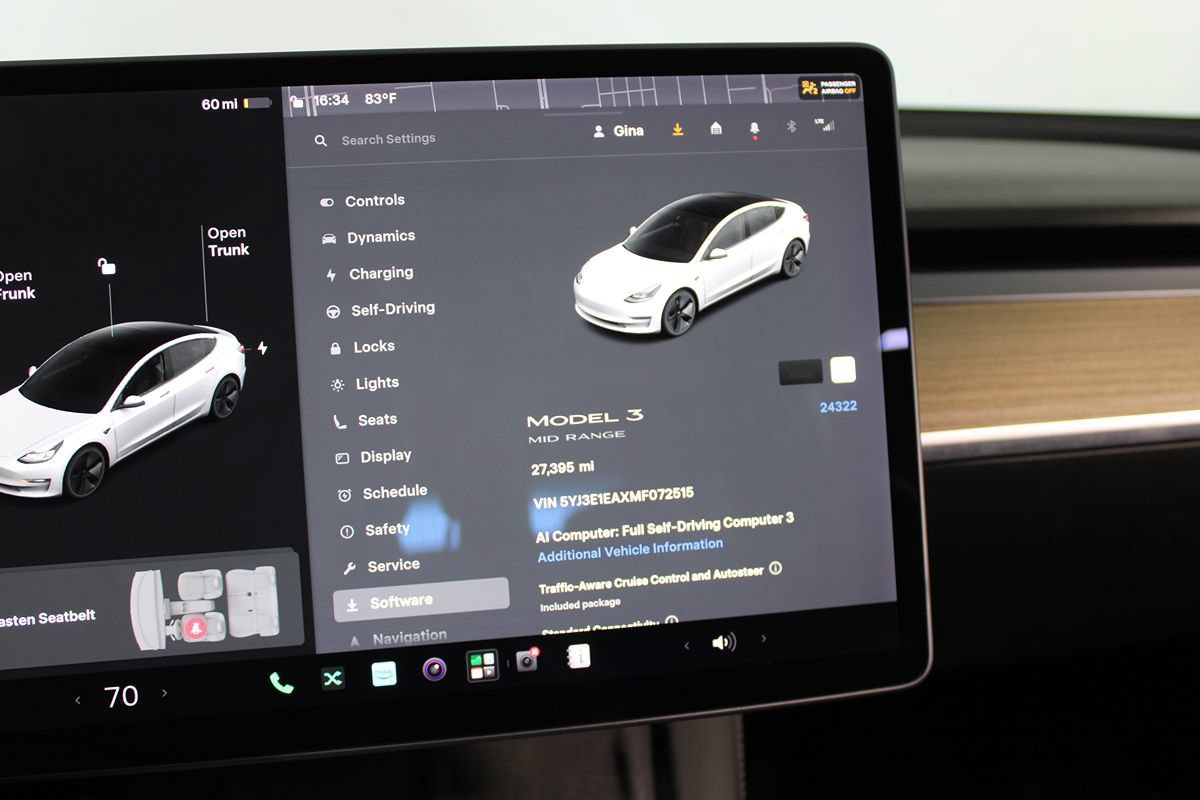Open the dashcam icon with red dot
Image resolution: width=1200 pixels, height=800 pixels.
coord(527,660)
